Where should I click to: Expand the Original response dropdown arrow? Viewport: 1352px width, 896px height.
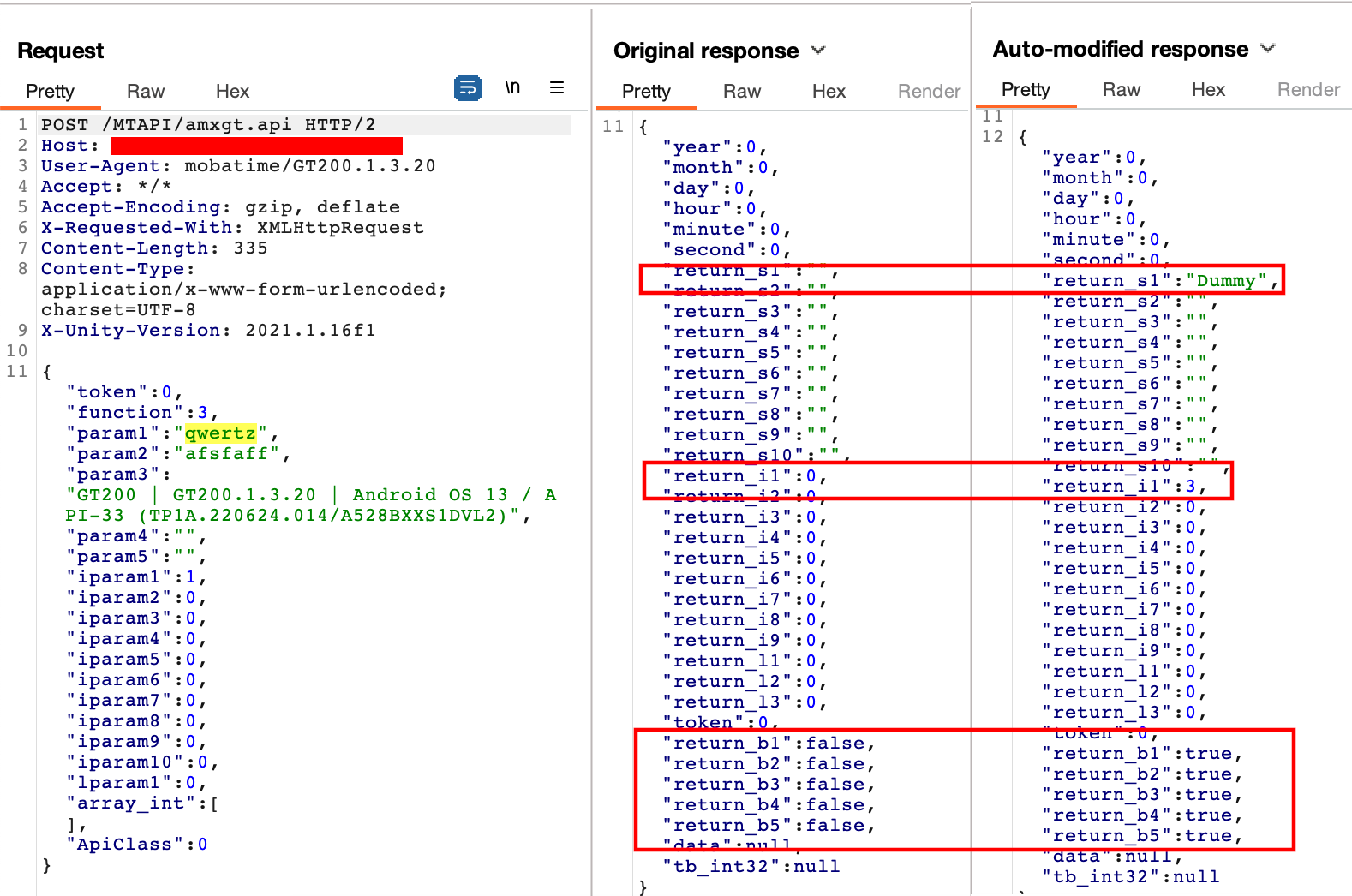818,50
